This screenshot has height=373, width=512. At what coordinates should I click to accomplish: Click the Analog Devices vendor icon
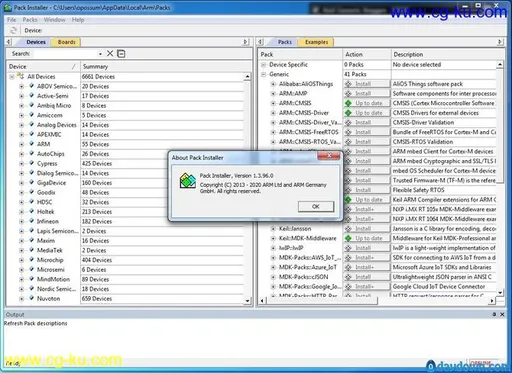tap(31, 125)
